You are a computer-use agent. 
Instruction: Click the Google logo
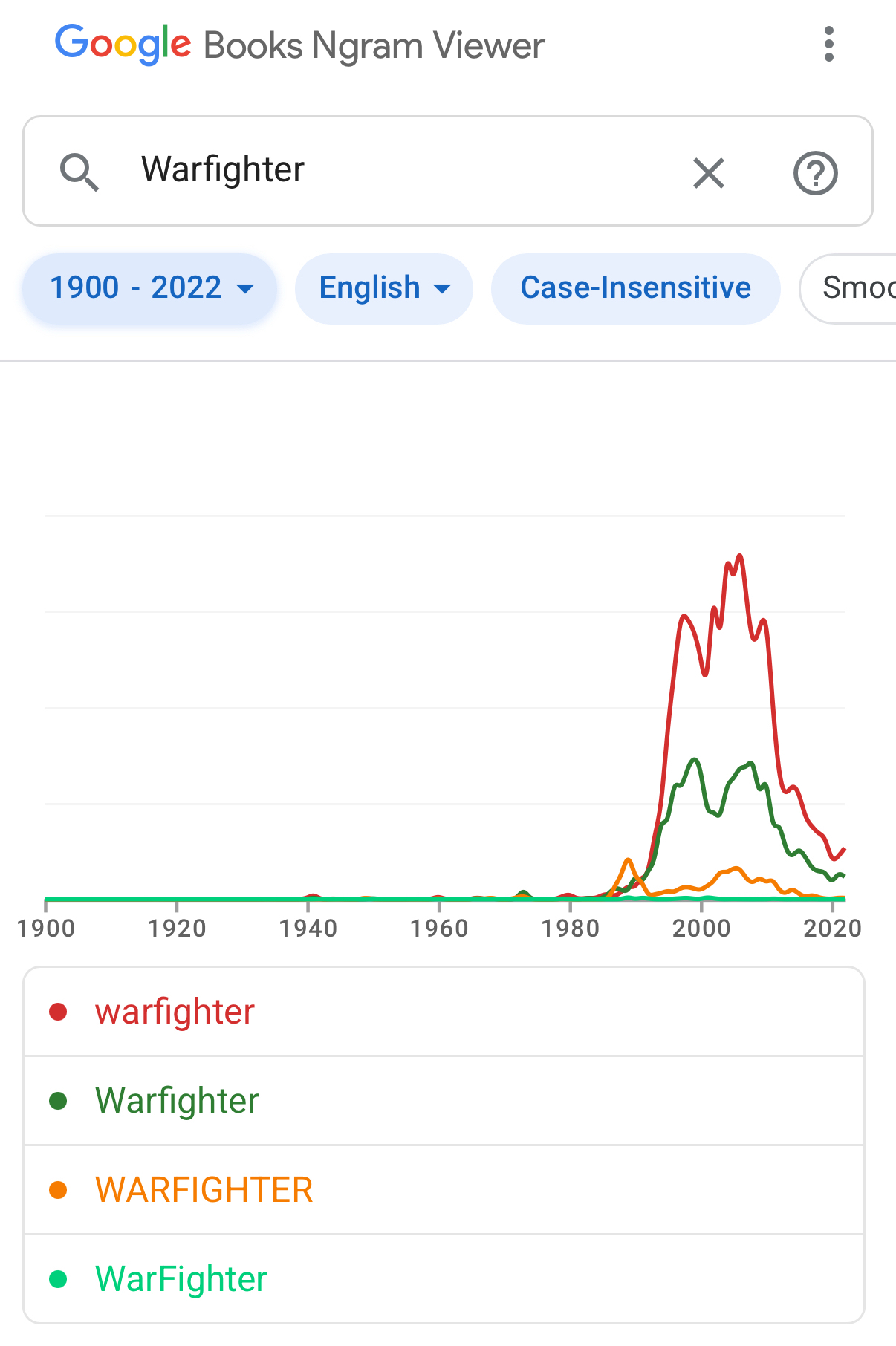tap(123, 45)
